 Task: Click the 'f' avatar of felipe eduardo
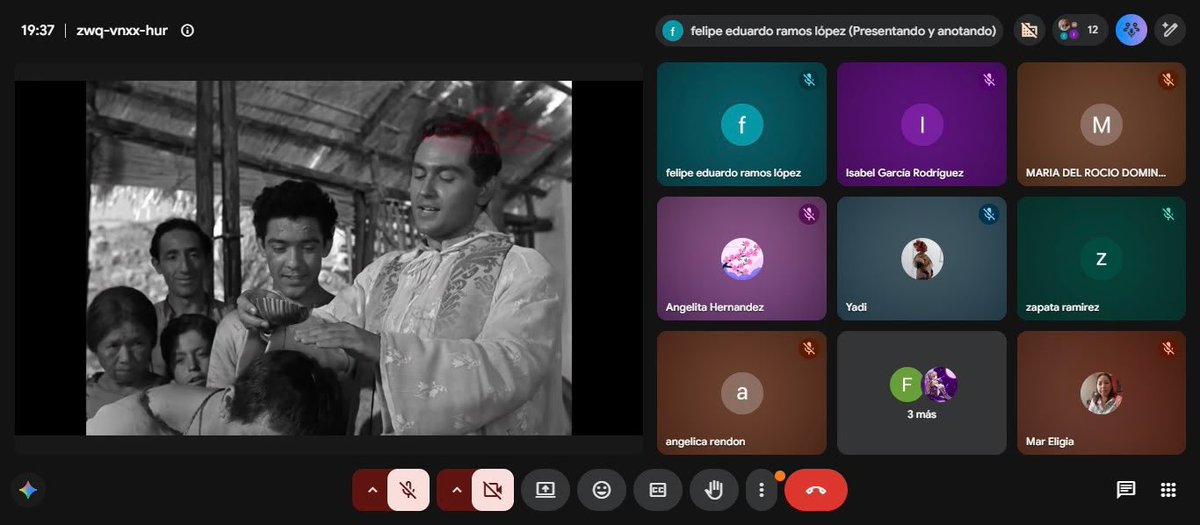742,125
